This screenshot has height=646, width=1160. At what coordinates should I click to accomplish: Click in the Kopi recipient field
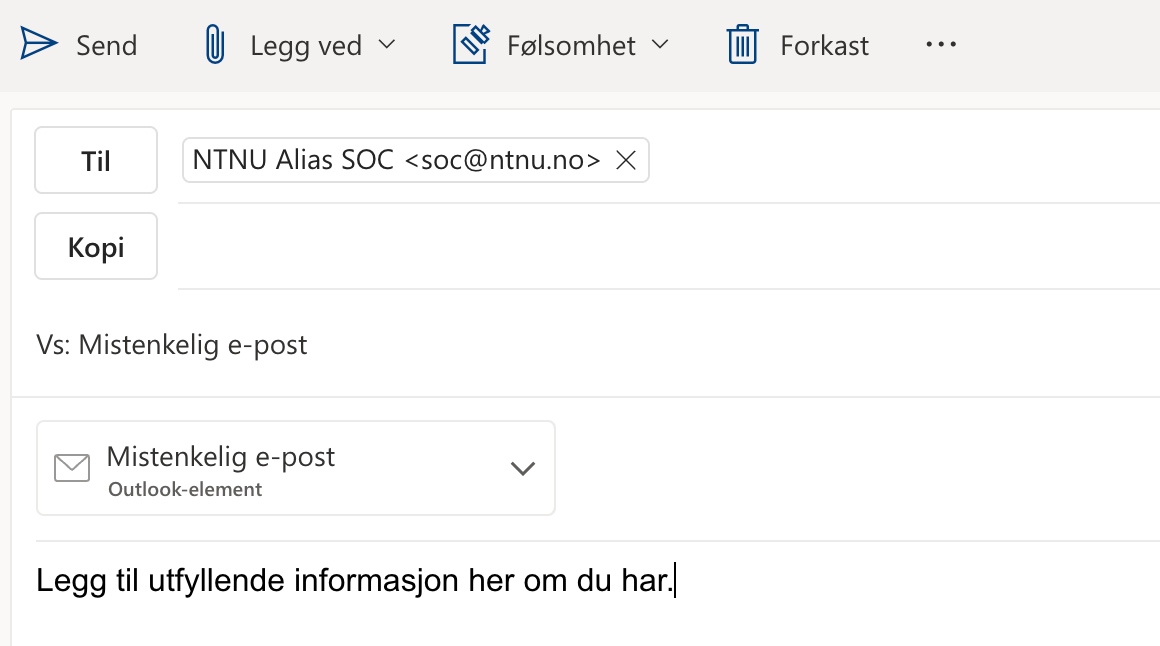click(669, 247)
